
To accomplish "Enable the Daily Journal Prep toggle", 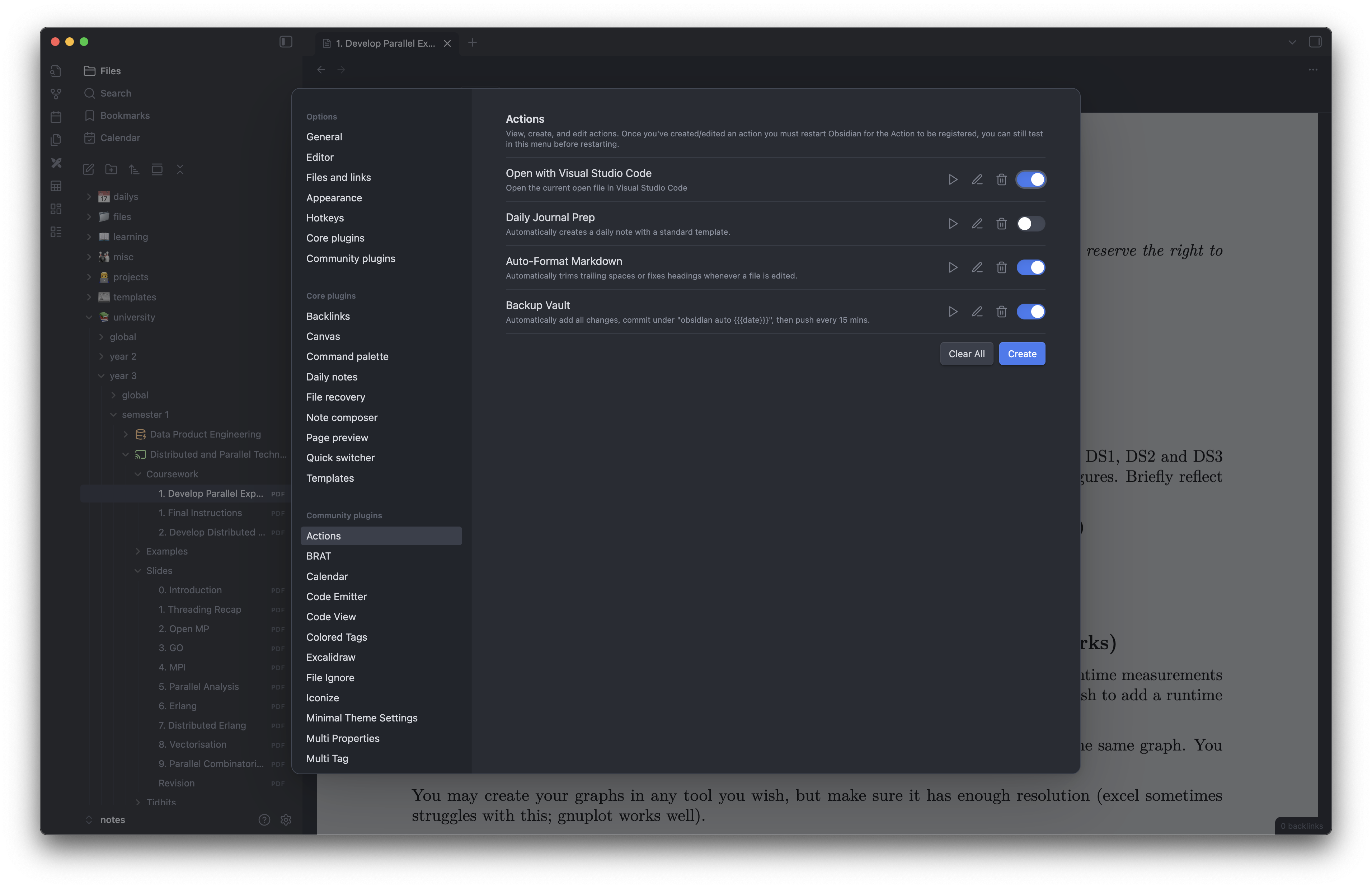I will point(1030,224).
